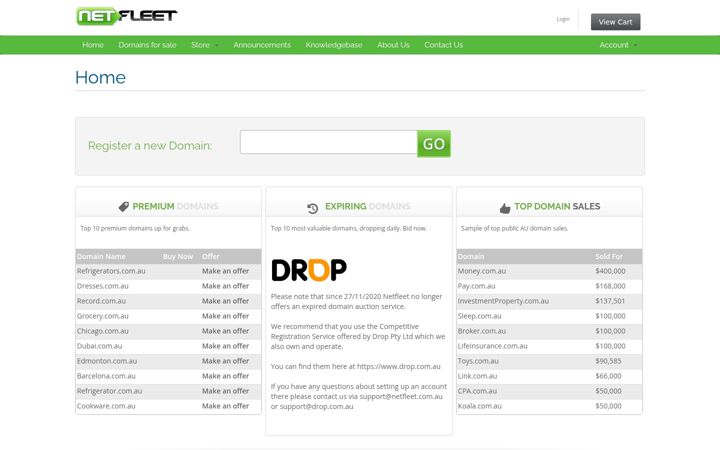The image size is (720, 450).
Task: Click the Premium Domains tag icon
Action: 124,207
